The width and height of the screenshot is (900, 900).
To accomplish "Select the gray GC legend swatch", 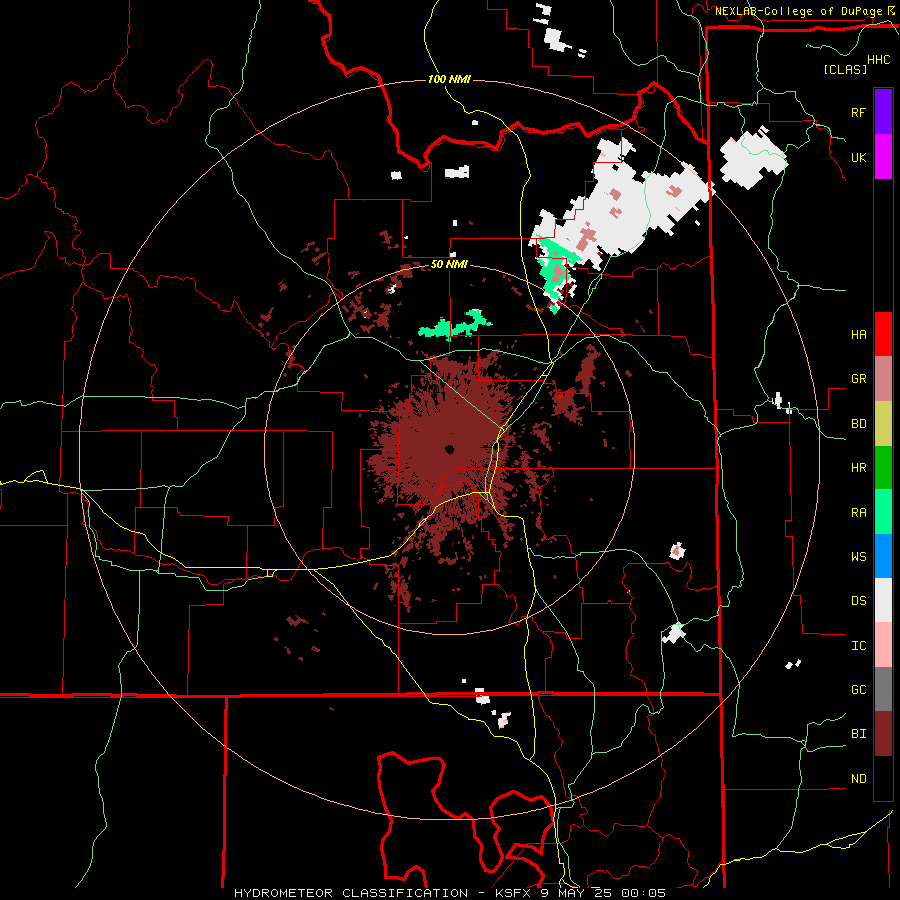I will (x=883, y=689).
